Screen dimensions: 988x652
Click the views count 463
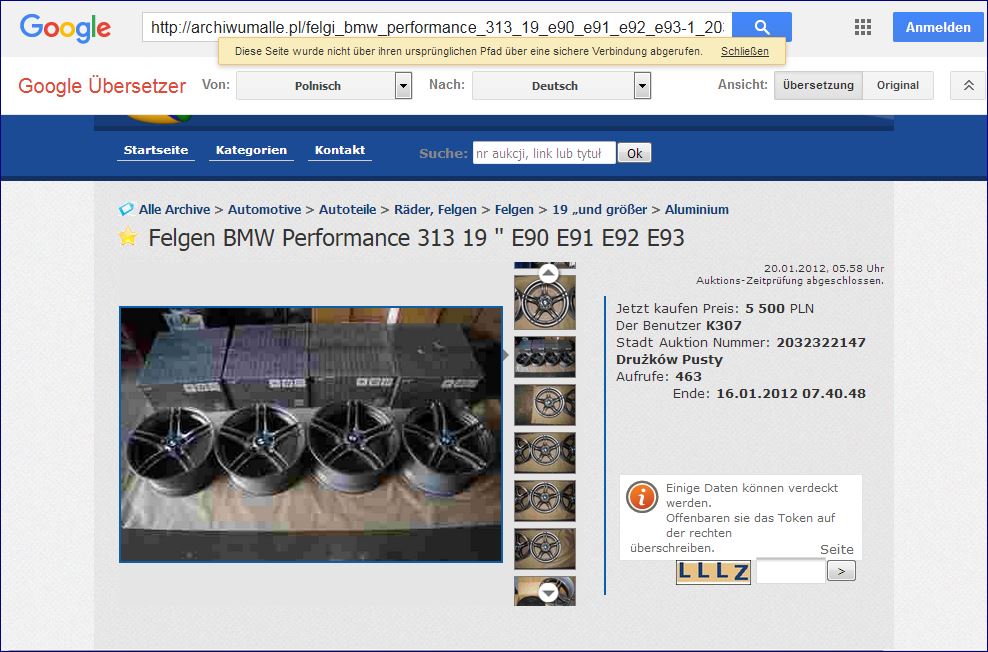(x=688, y=377)
